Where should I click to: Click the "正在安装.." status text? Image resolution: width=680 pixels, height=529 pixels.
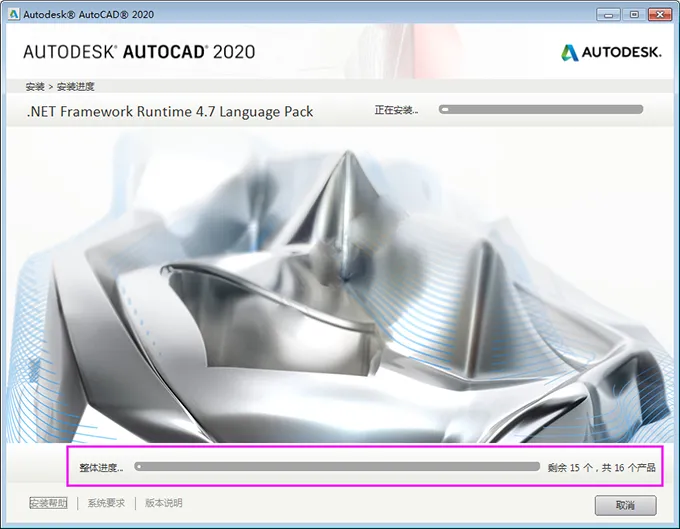point(396,110)
